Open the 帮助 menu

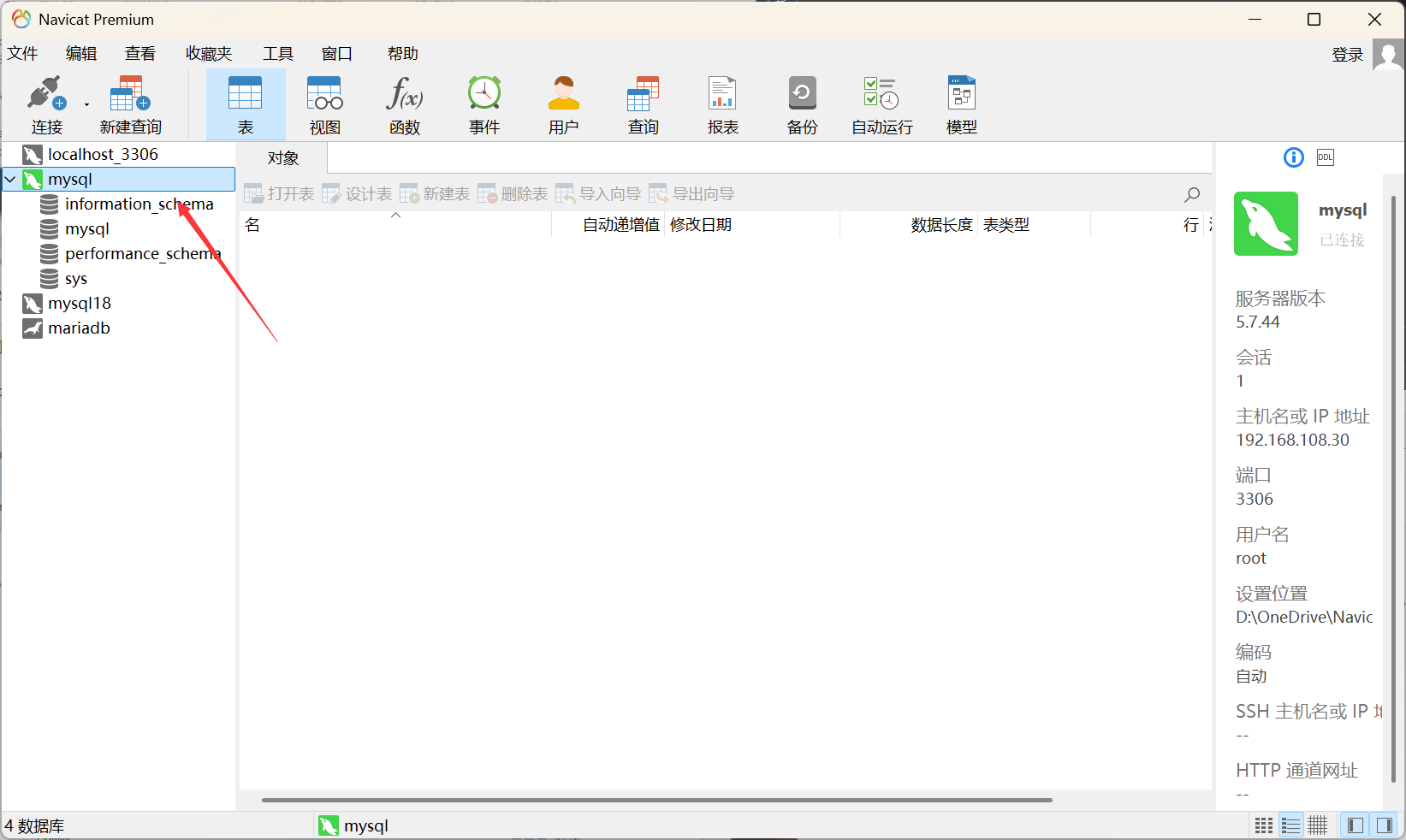coord(403,53)
